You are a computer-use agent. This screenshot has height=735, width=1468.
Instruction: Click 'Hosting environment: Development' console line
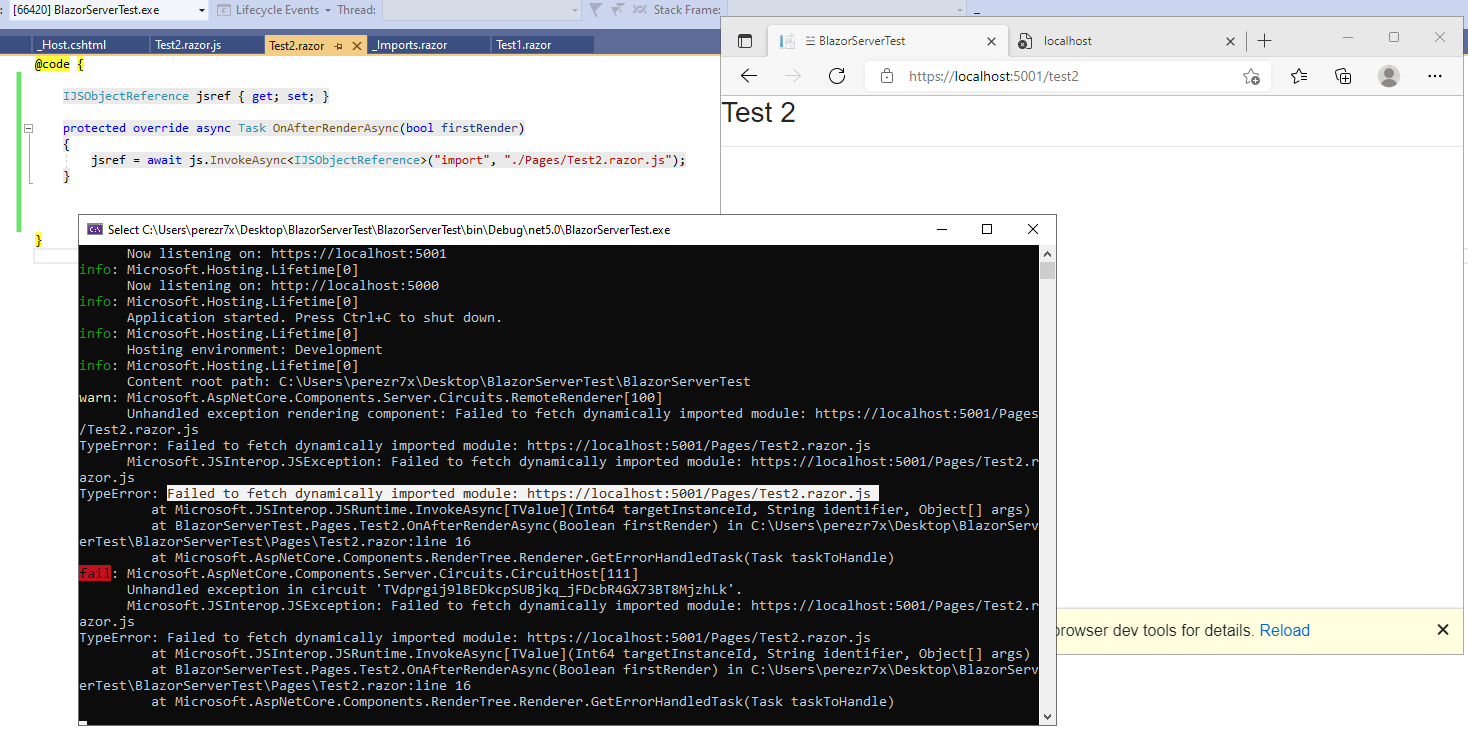254,350
